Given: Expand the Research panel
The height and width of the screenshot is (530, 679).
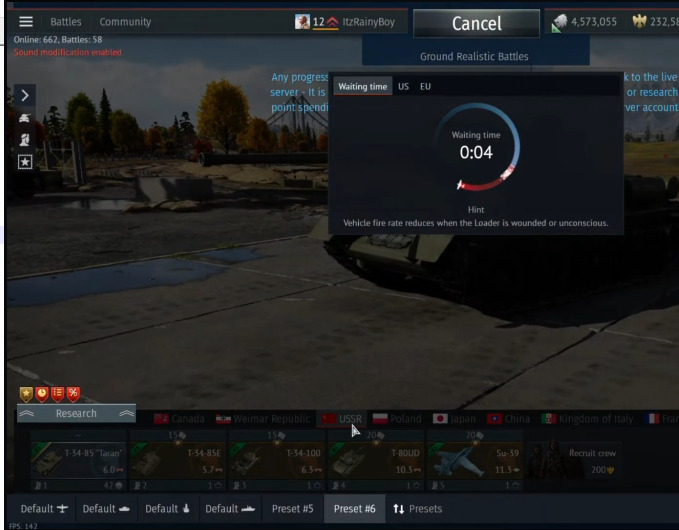Looking at the screenshot, I should click(76, 413).
